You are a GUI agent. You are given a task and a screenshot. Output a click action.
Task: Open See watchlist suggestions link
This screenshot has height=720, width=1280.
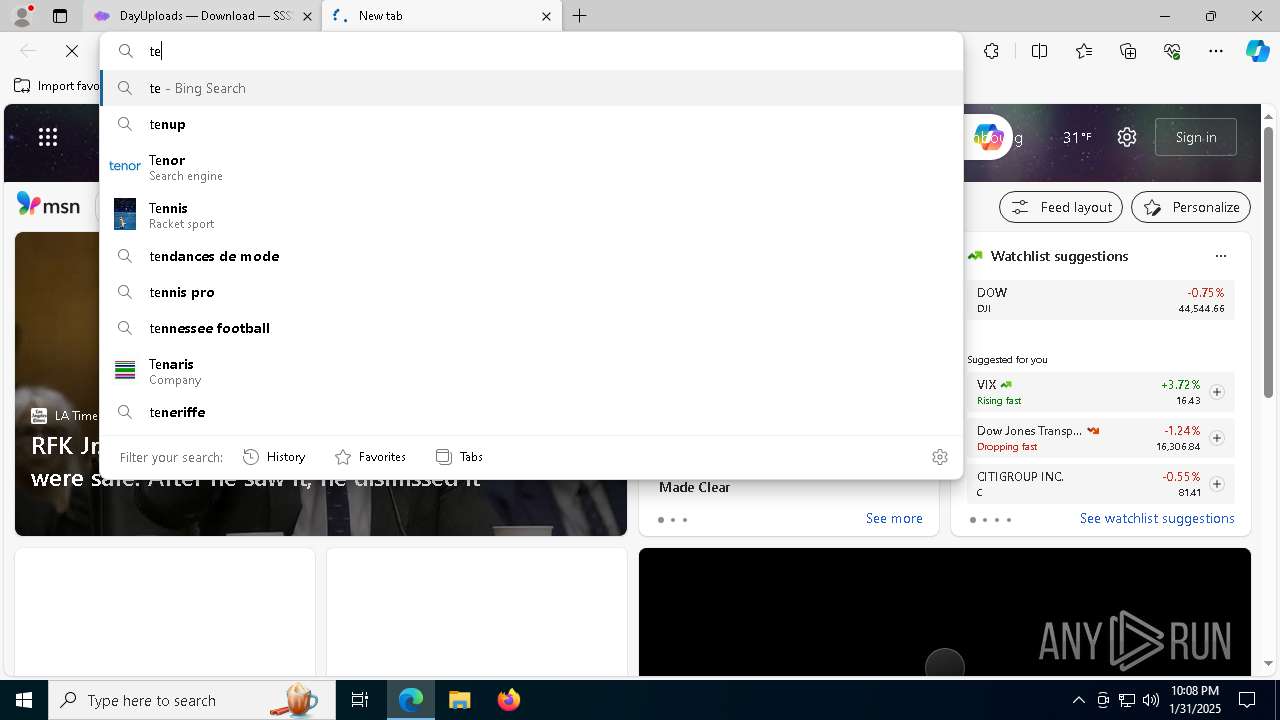click(x=1157, y=518)
